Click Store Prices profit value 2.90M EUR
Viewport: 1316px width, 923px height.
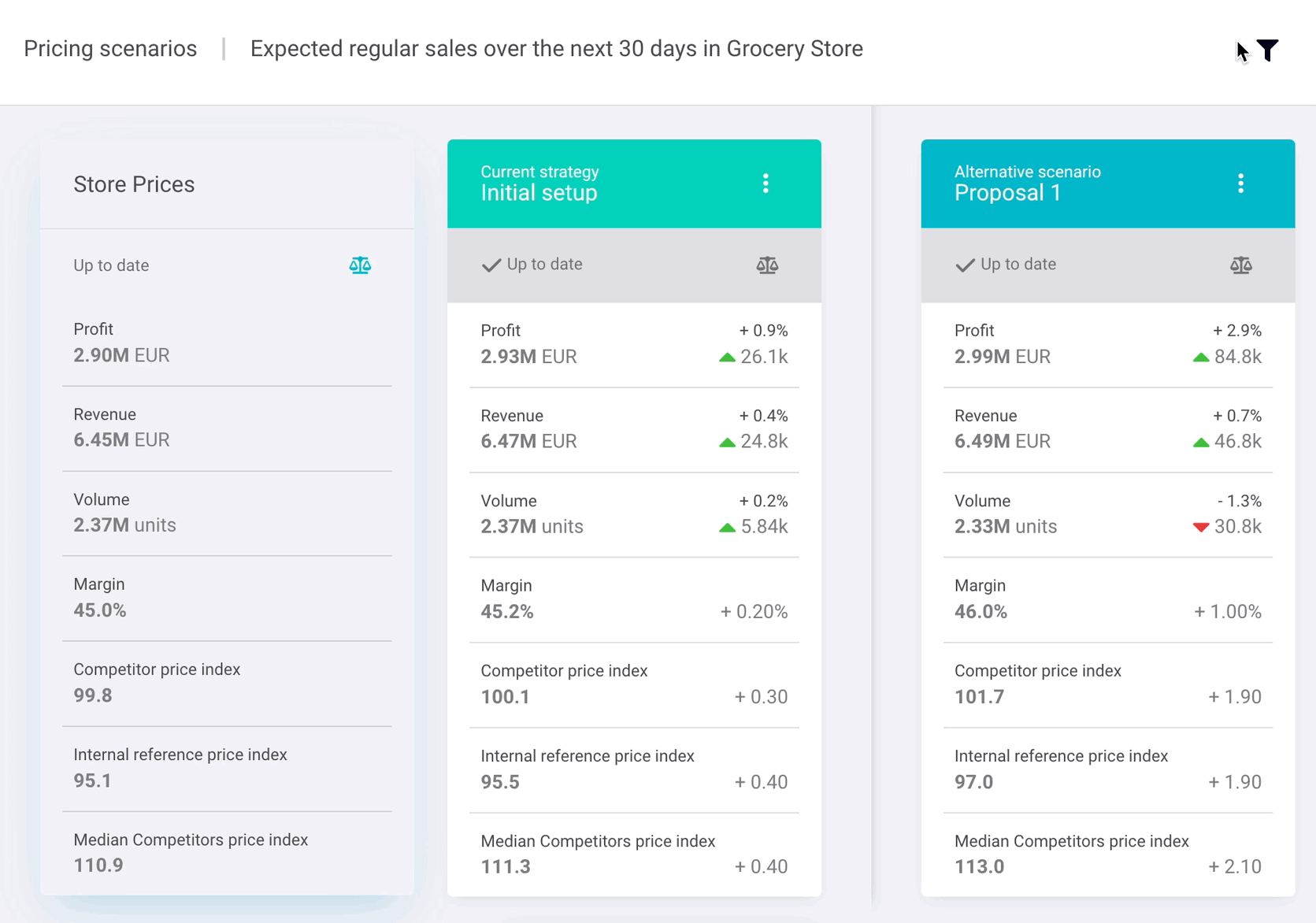(x=121, y=355)
